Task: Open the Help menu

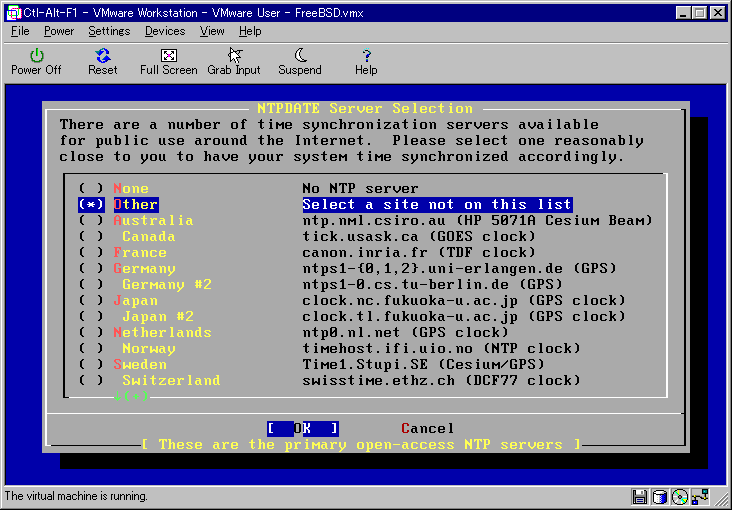Action: click(250, 31)
